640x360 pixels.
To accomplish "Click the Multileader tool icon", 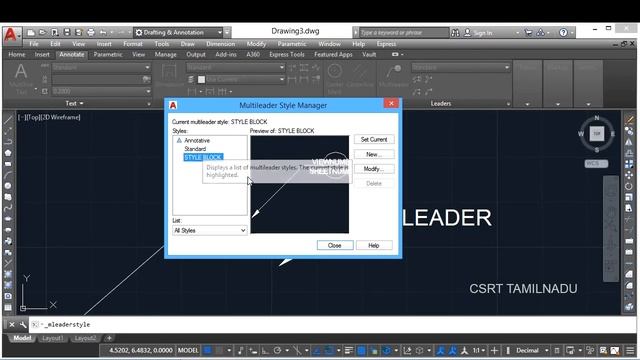I will click(393, 72).
